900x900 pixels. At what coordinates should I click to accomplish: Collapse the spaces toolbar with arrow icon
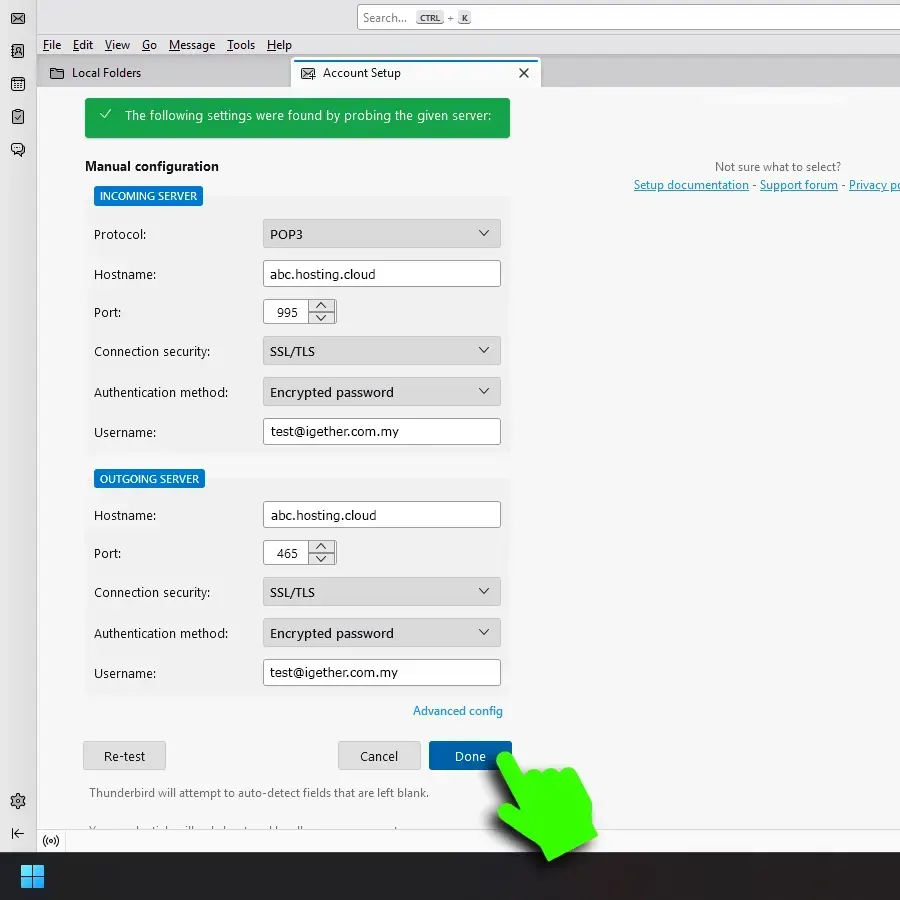pos(17,833)
